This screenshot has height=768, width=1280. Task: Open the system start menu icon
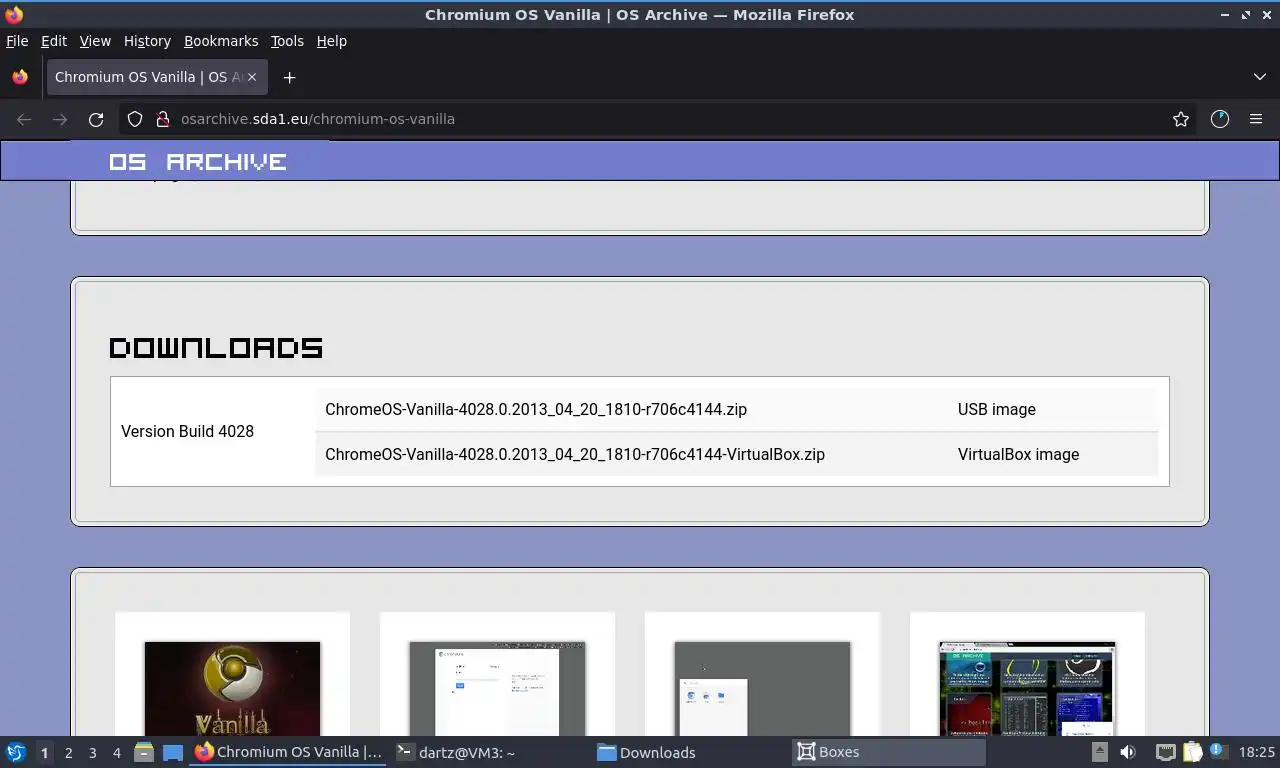(x=16, y=752)
